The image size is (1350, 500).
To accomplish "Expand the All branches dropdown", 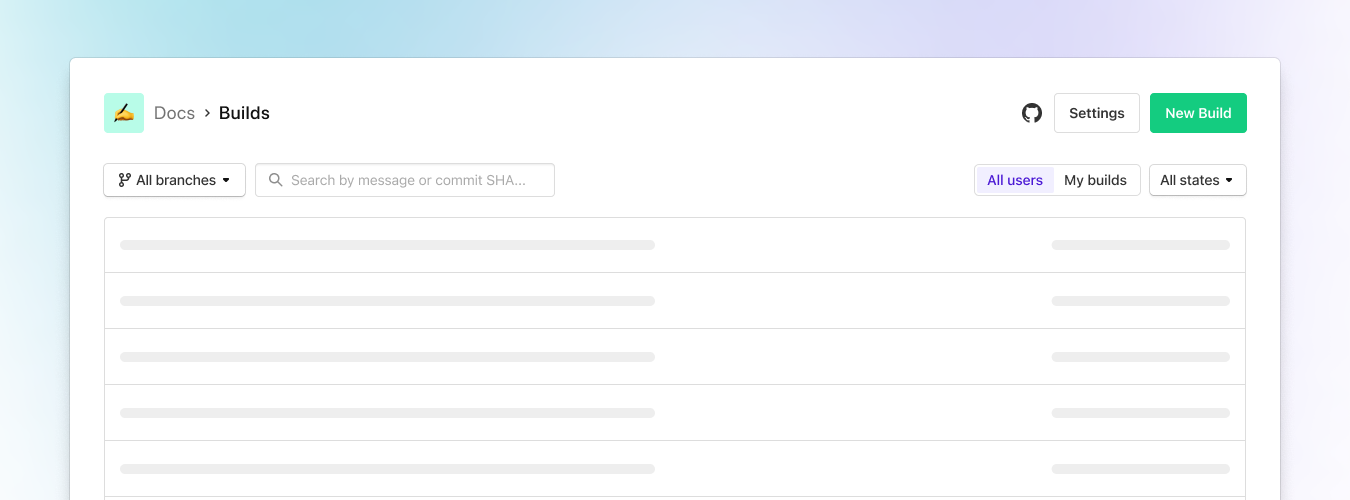I will [x=175, y=180].
